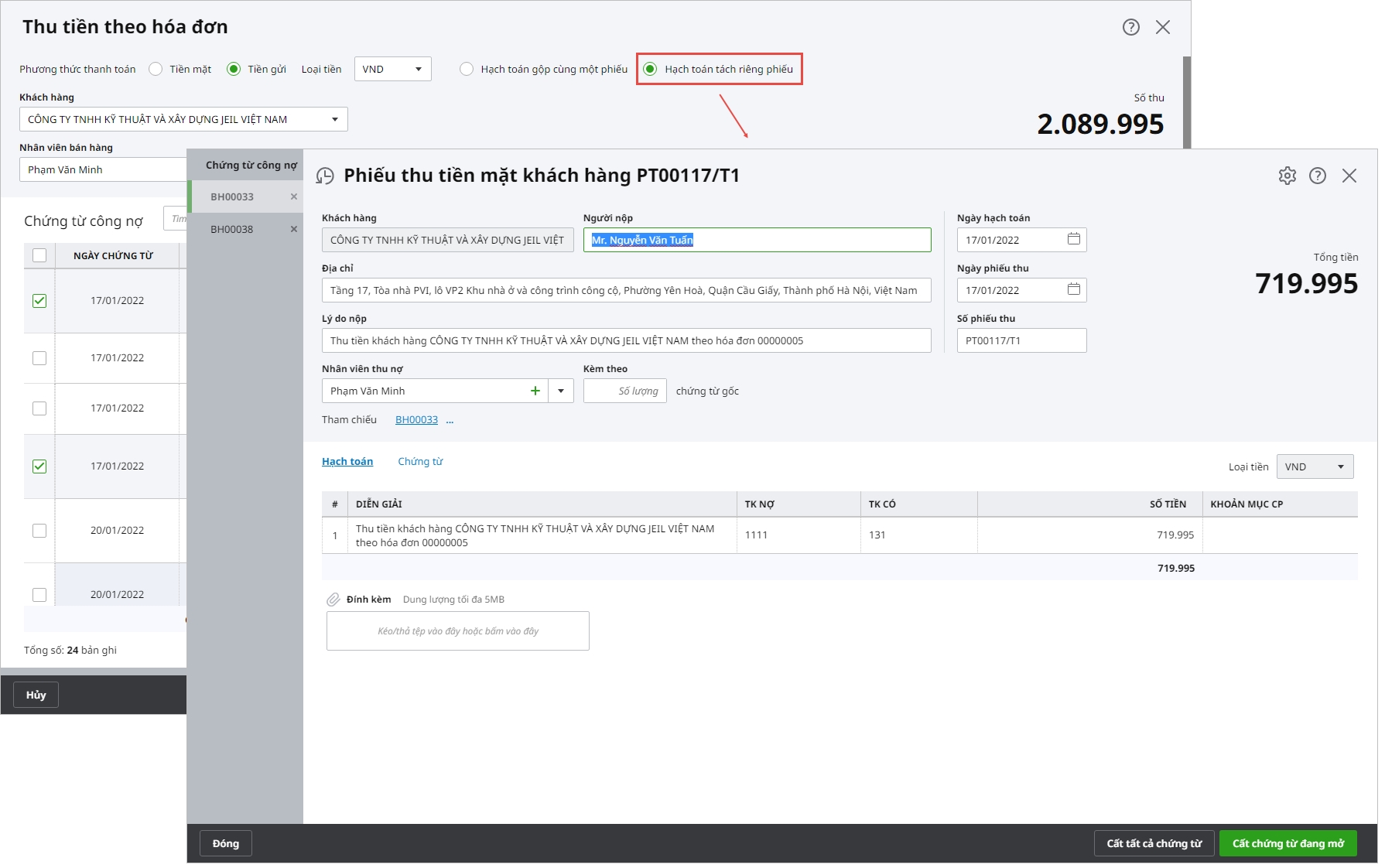
Task: Open the receipt settings gear icon
Action: coord(1287,176)
